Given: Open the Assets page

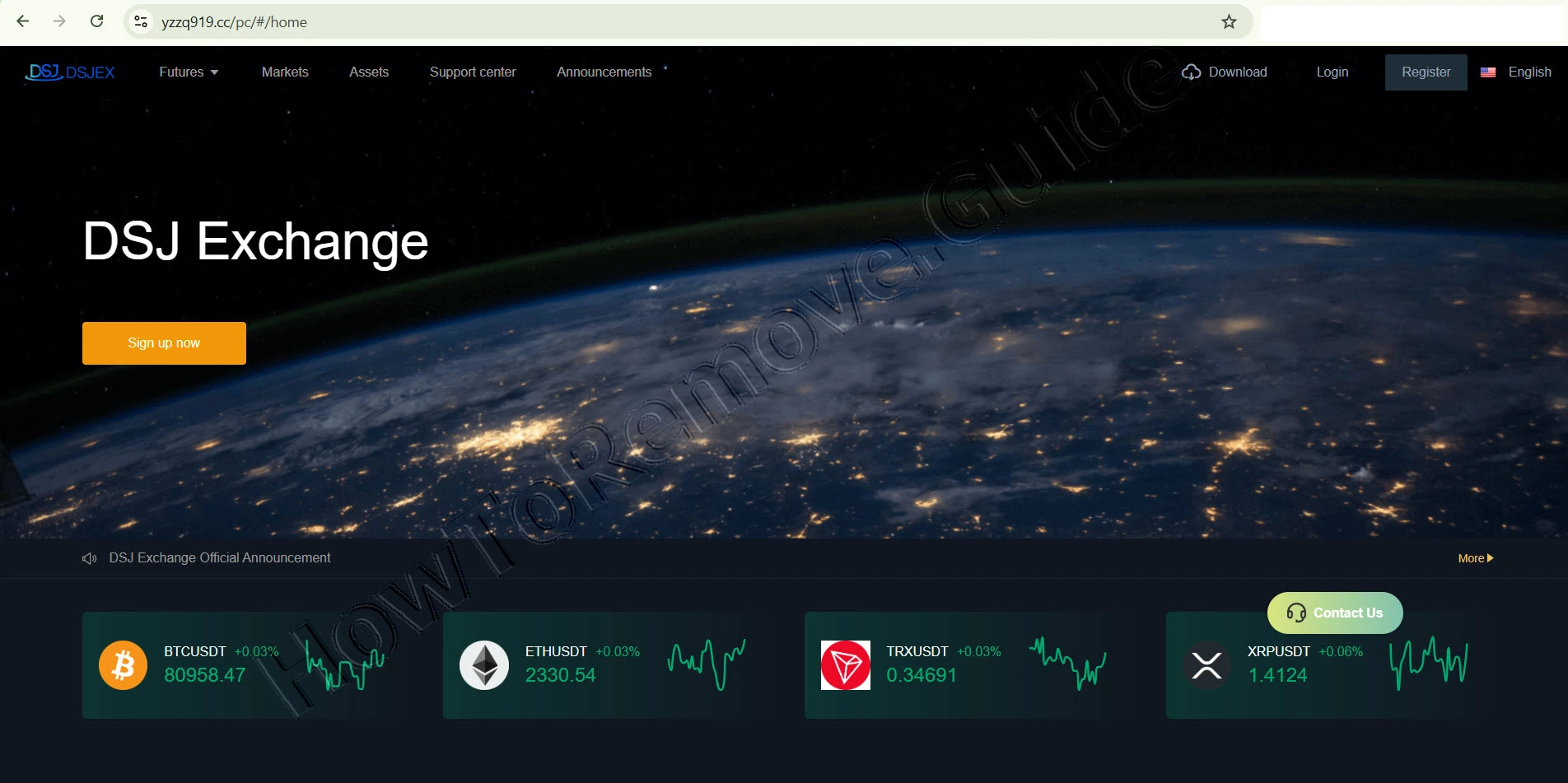Looking at the screenshot, I should (369, 72).
